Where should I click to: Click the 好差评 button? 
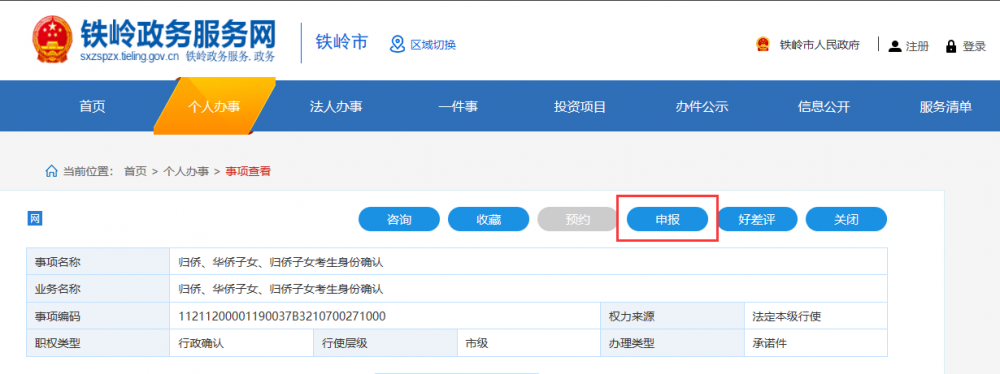[757, 220]
